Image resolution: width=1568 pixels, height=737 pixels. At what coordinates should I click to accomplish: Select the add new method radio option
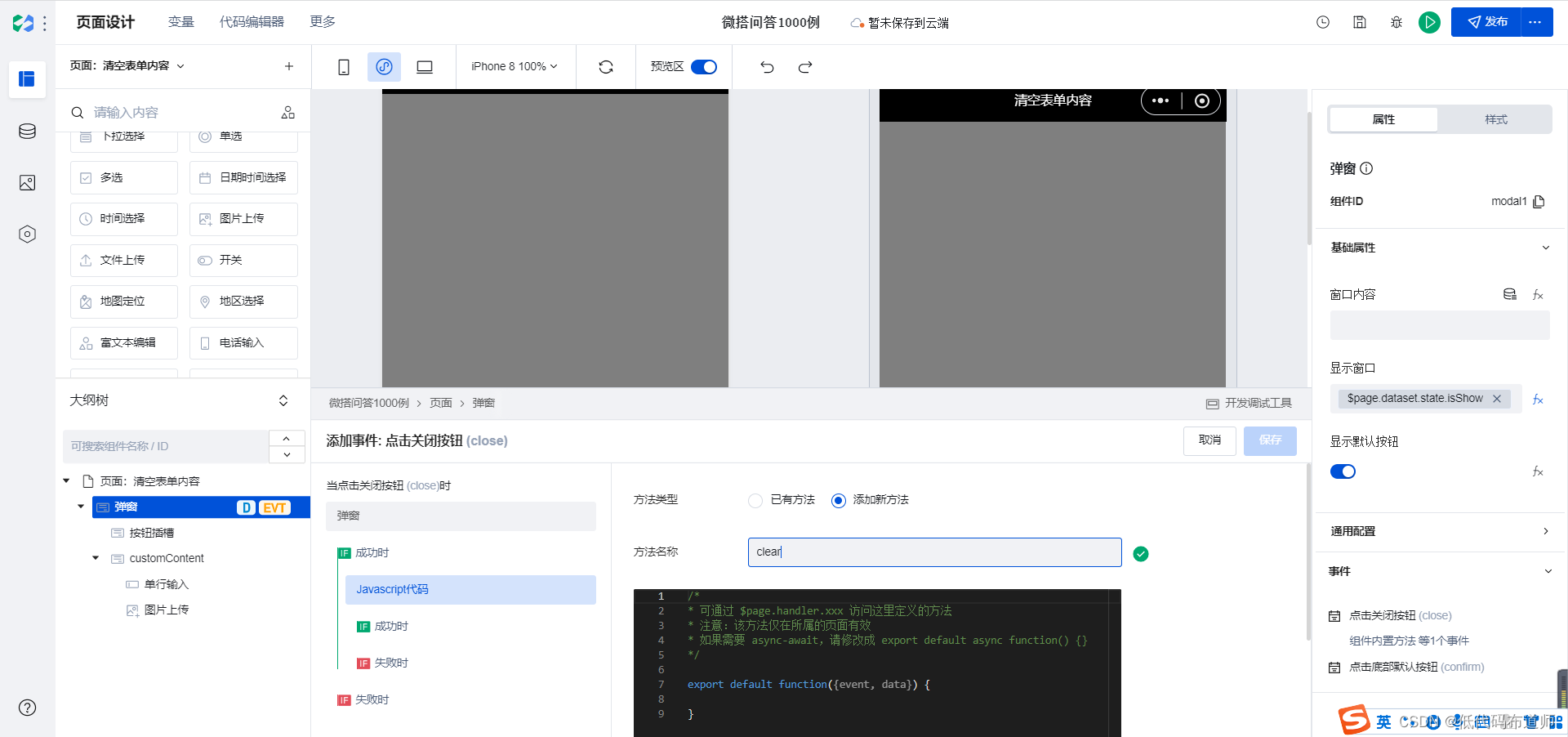[839, 500]
